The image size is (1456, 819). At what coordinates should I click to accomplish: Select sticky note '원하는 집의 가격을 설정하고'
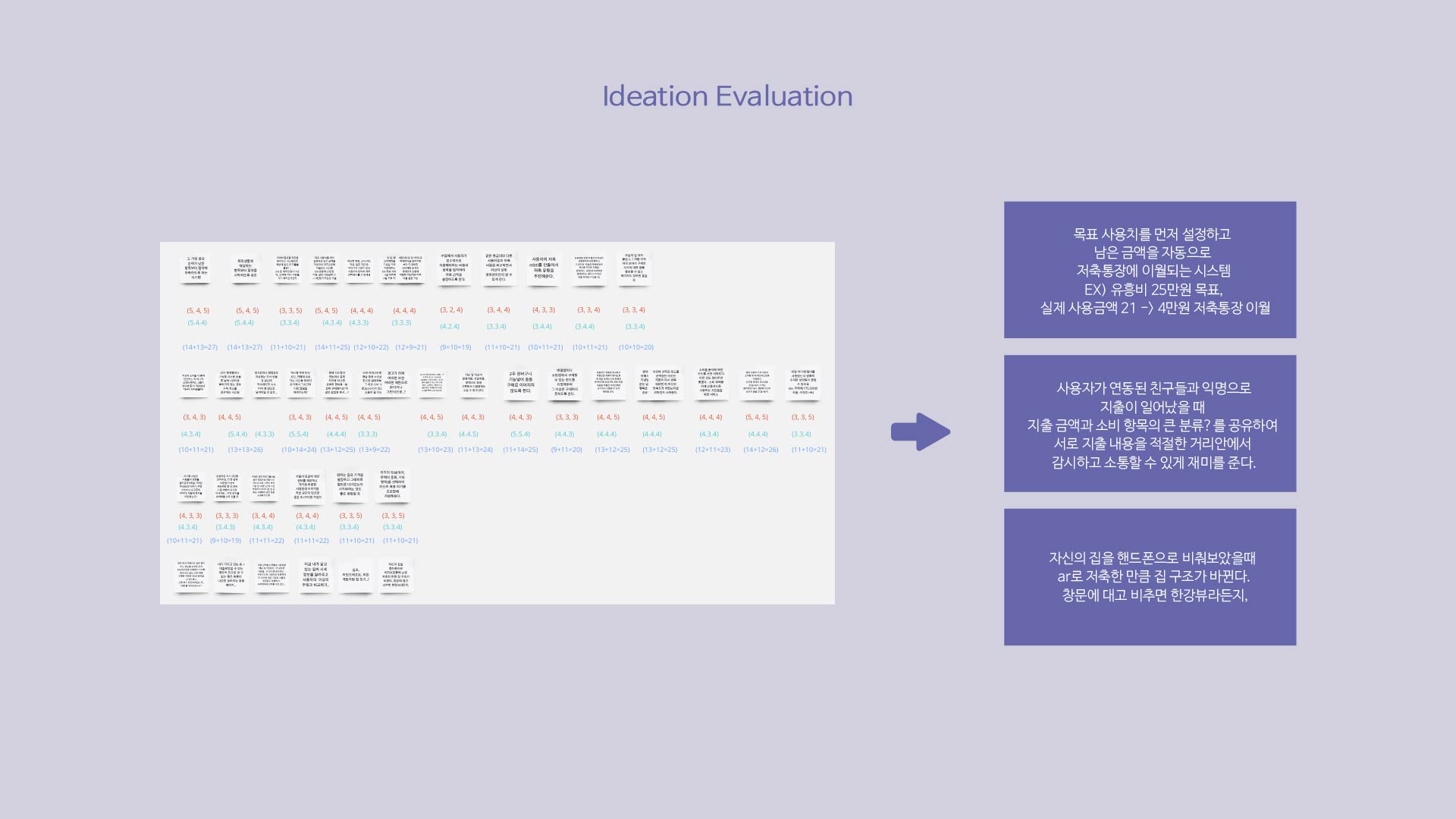(350, 484)
